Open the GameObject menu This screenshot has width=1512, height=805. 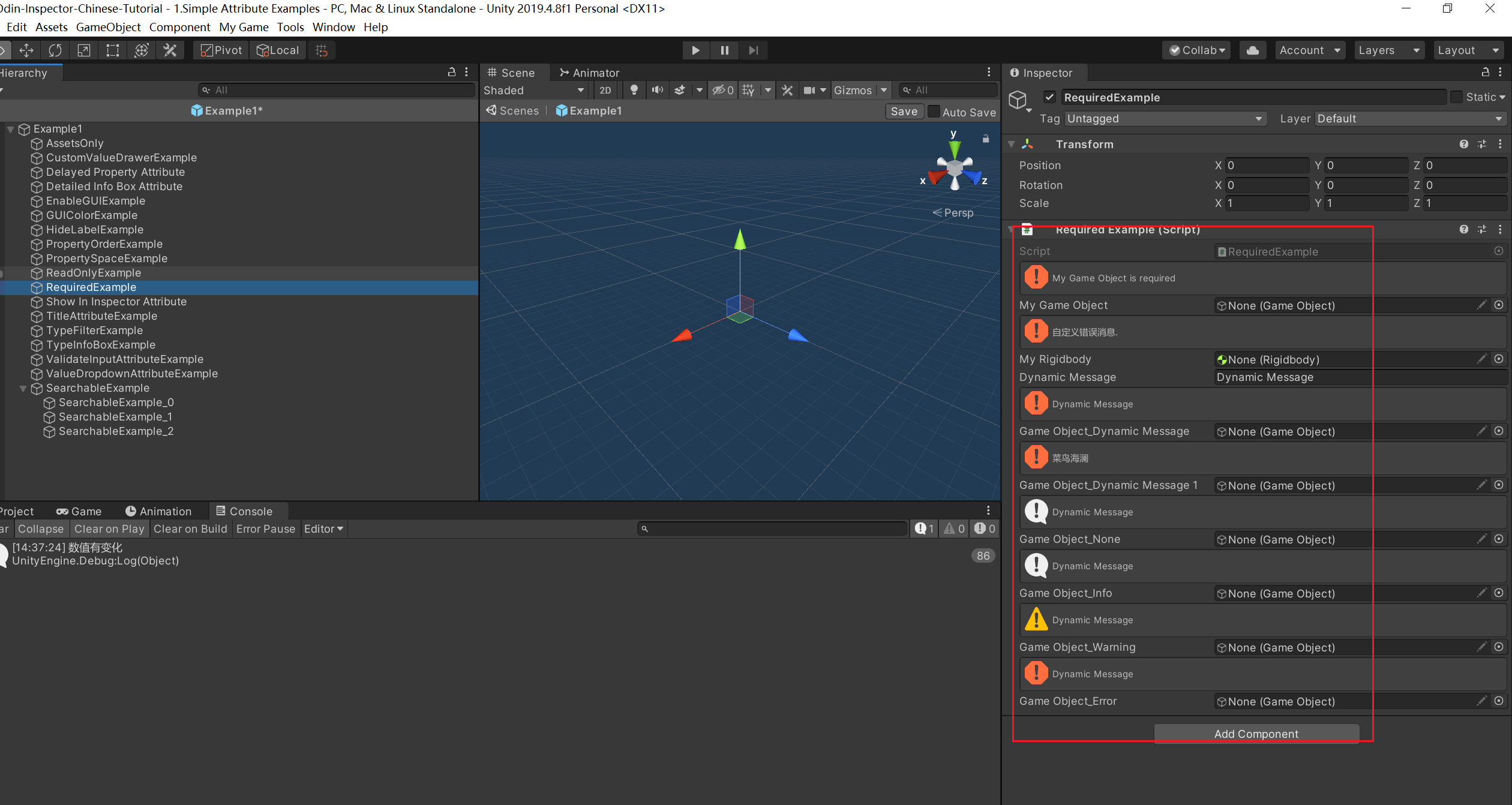pos(108,27)
